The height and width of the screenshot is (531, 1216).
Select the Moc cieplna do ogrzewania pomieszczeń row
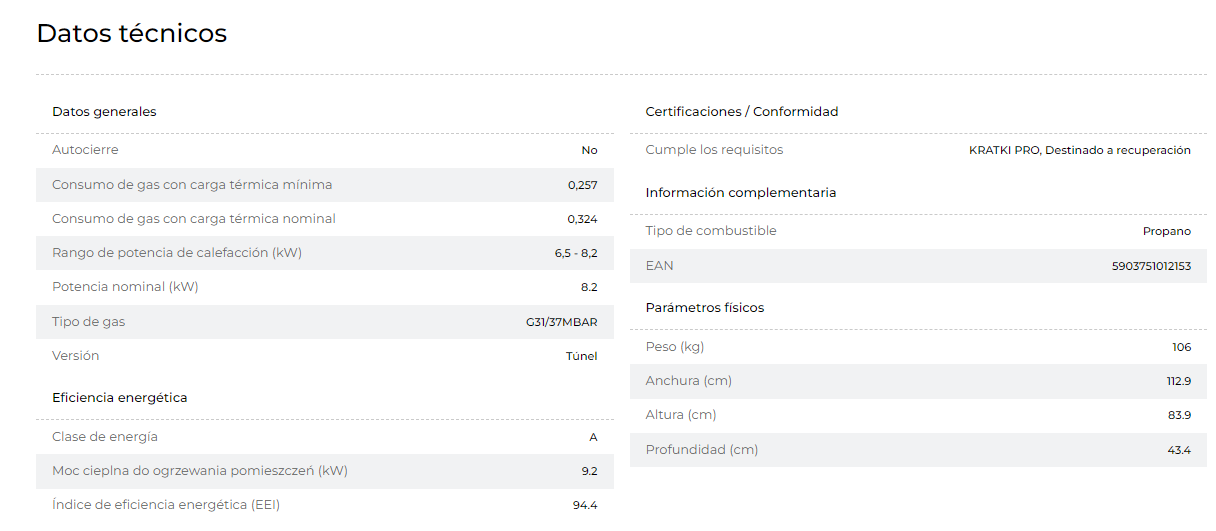325,471
